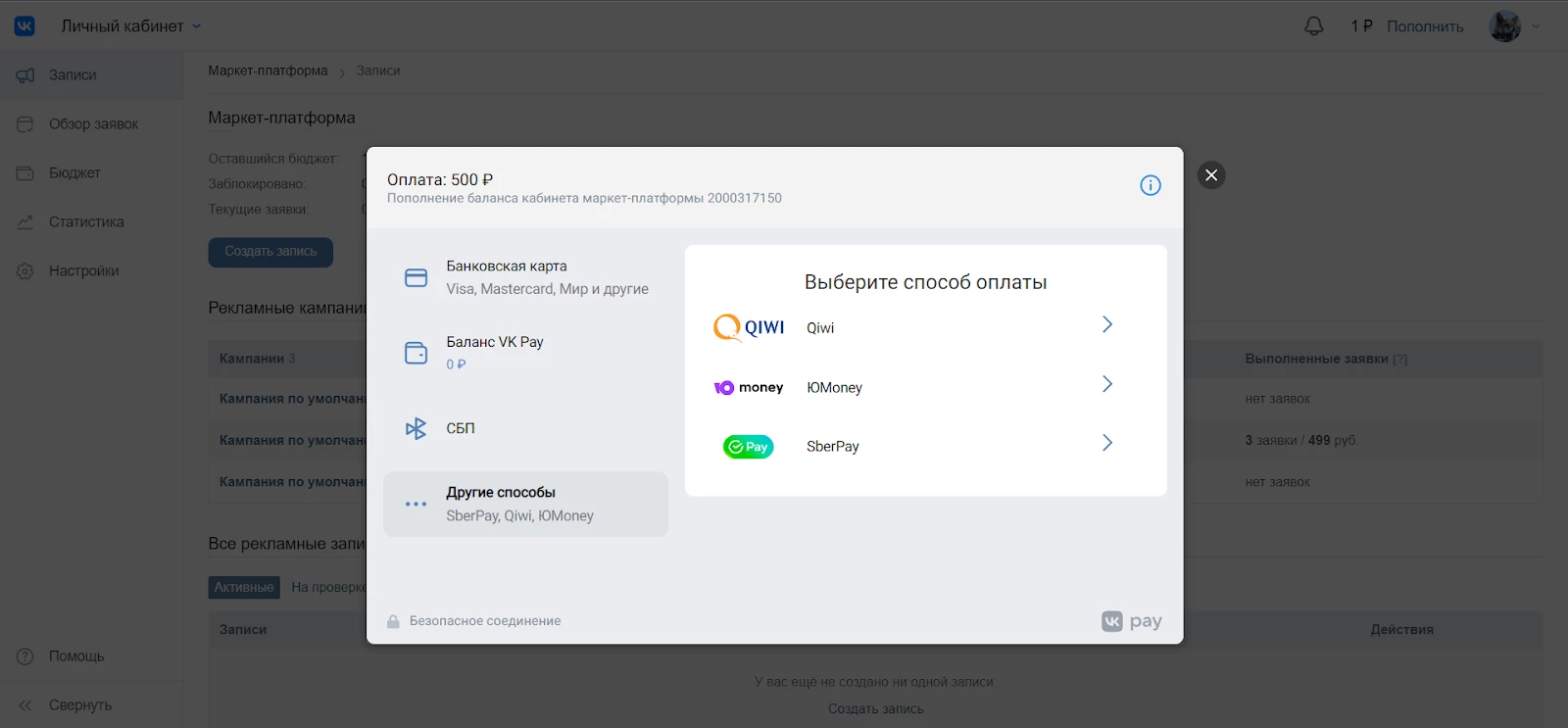Click the Оплата: 500 ₽ heading
The width and height of the screenshot is (1568, 728).
coord(440,179)
